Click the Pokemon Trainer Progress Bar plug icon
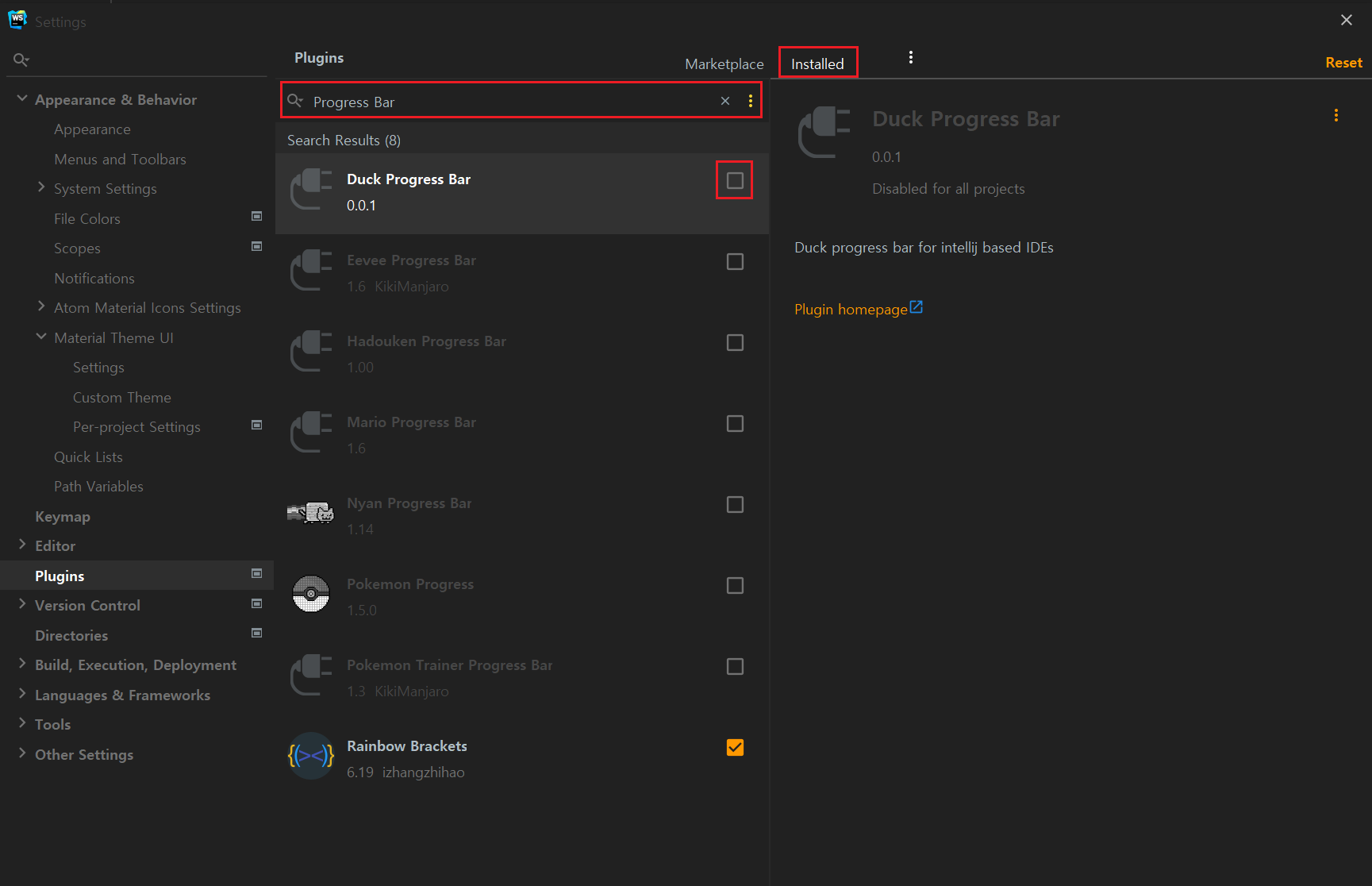Viewport: 1372px width, 886px height. (x=310, y=675)
